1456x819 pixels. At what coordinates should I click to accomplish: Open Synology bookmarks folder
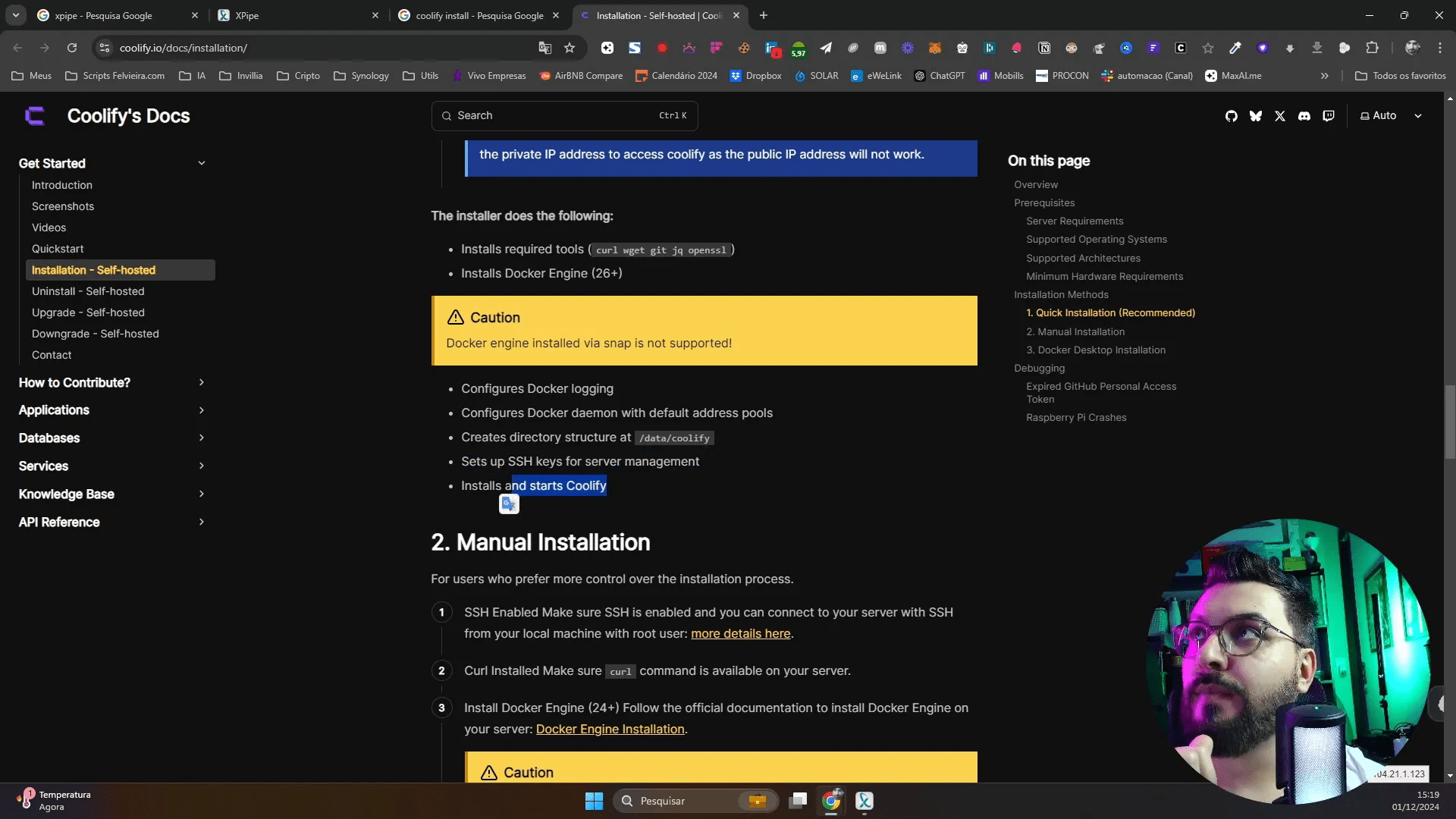coord(361,76)
